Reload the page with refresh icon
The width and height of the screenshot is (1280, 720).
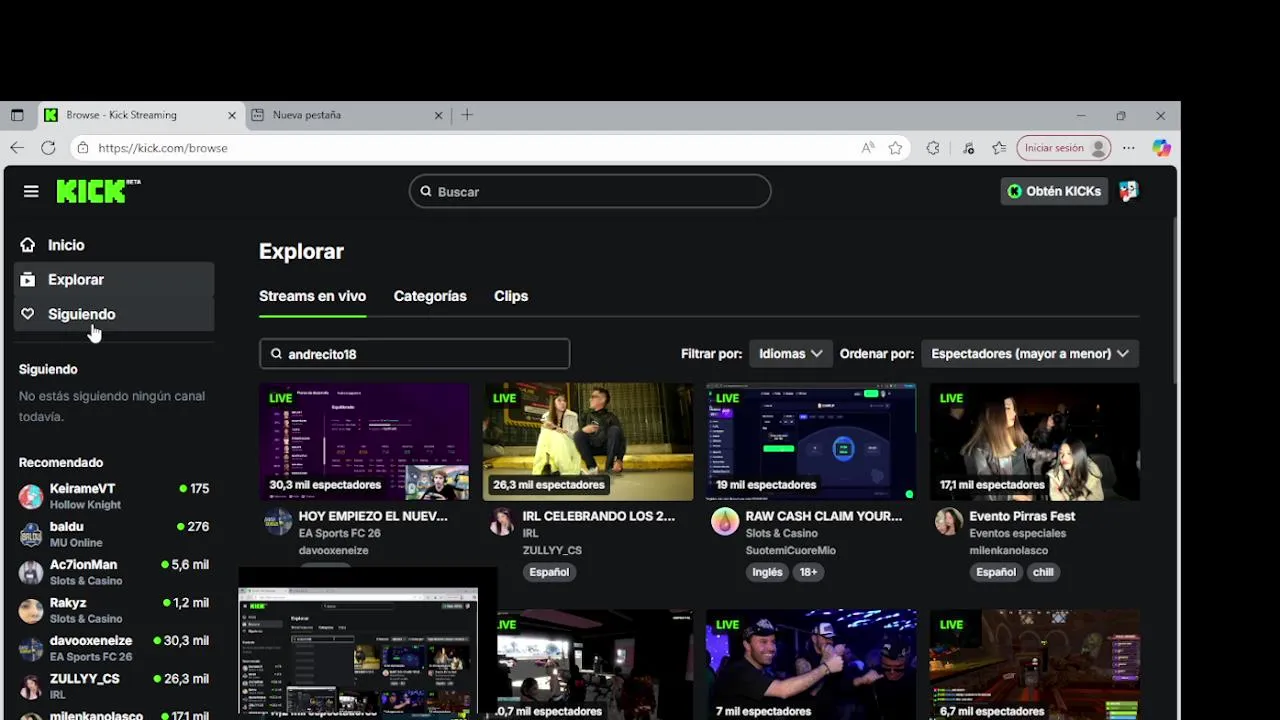click(48, 148)
